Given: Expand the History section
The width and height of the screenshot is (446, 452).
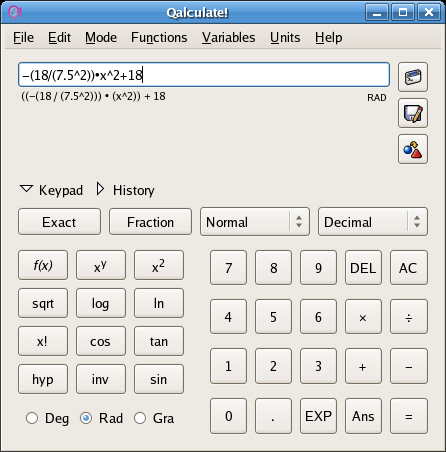Looking at the screenshot, I should click(x=126, y=190).
